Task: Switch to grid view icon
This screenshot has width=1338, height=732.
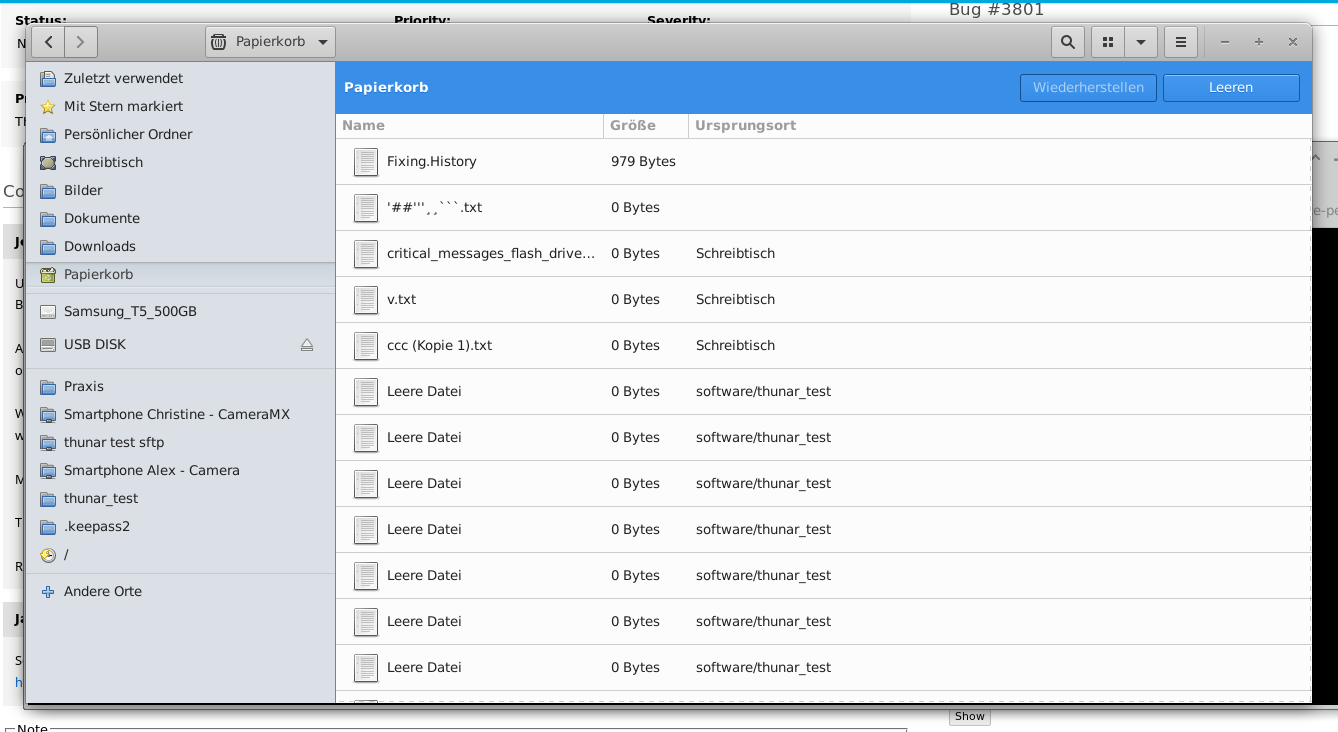Action: tap(1107, 42)
